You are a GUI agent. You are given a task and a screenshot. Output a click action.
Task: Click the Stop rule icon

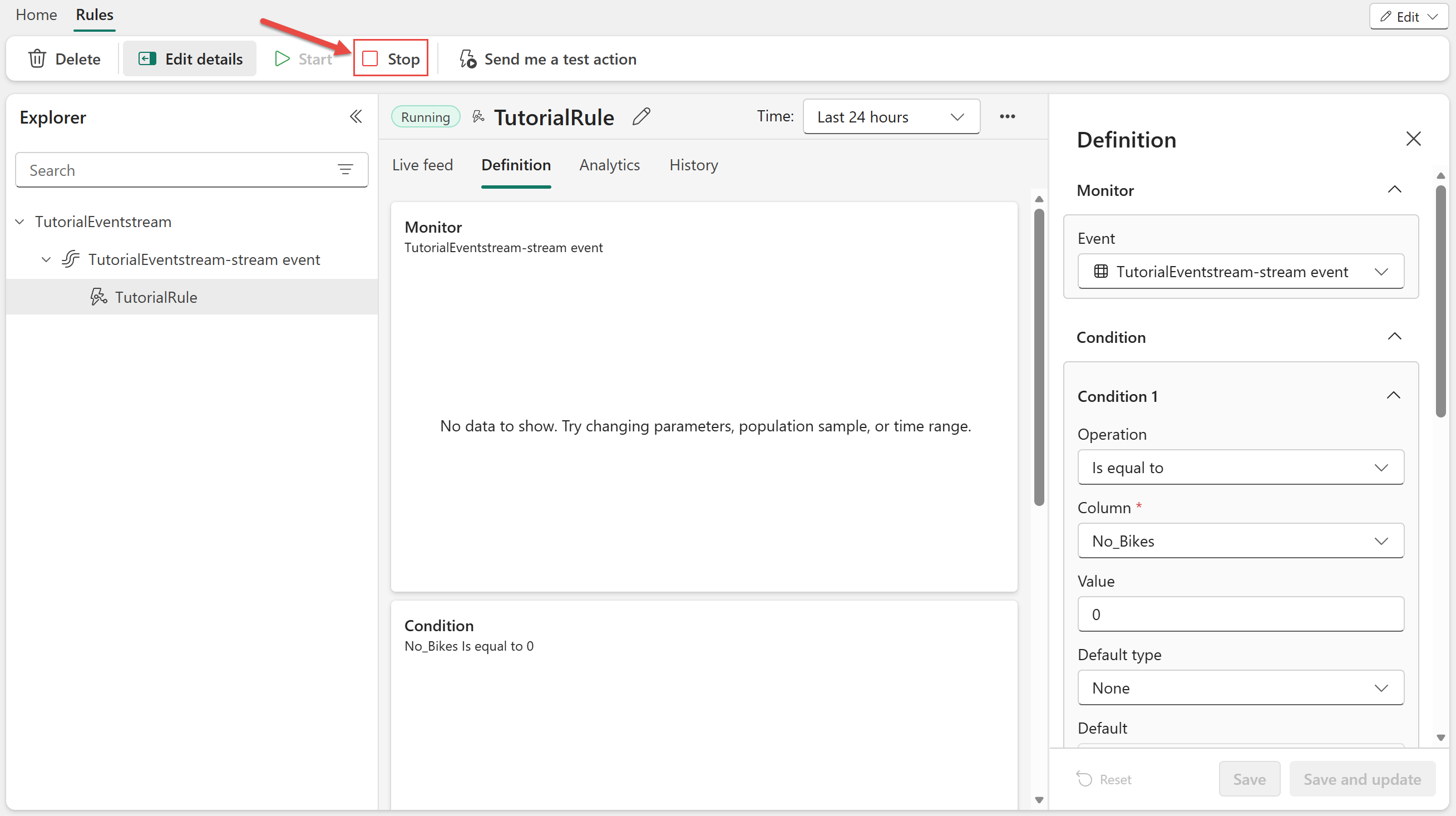(x=370, y=59)
